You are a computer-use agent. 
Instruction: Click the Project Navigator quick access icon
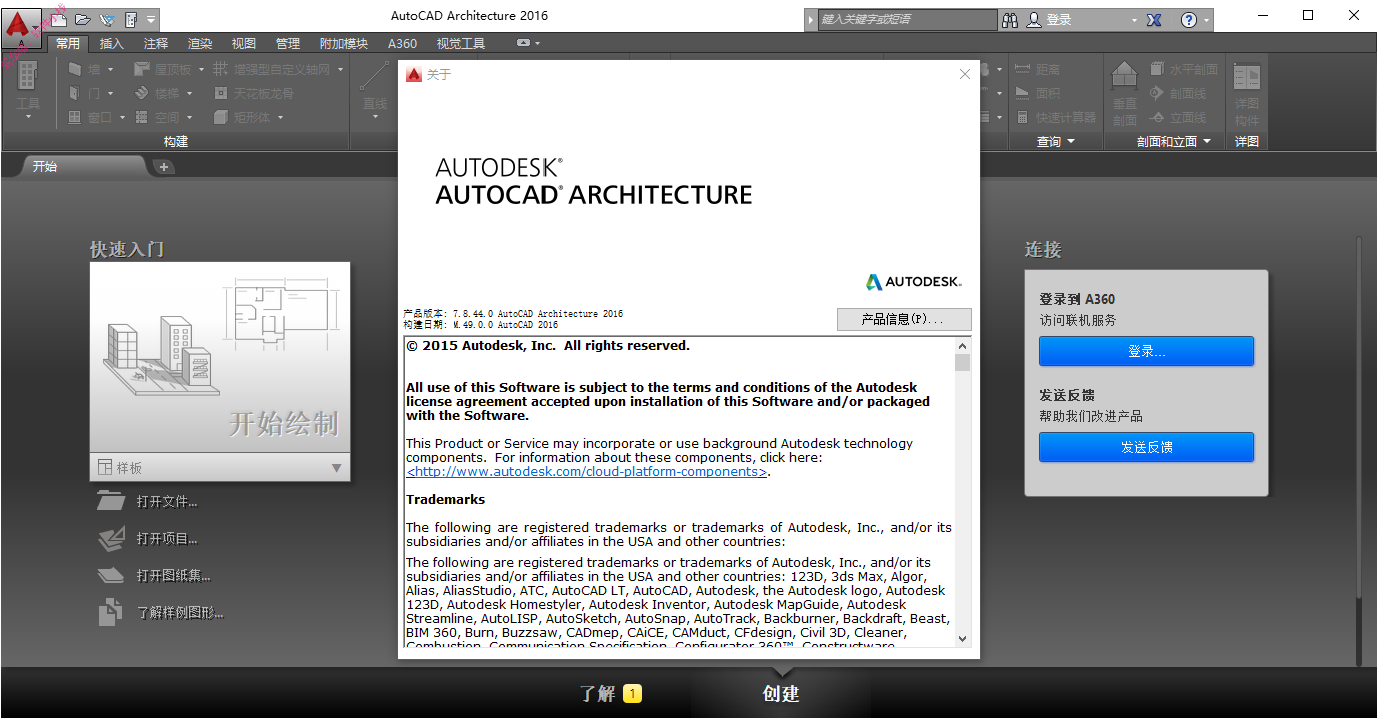point(130,19)
